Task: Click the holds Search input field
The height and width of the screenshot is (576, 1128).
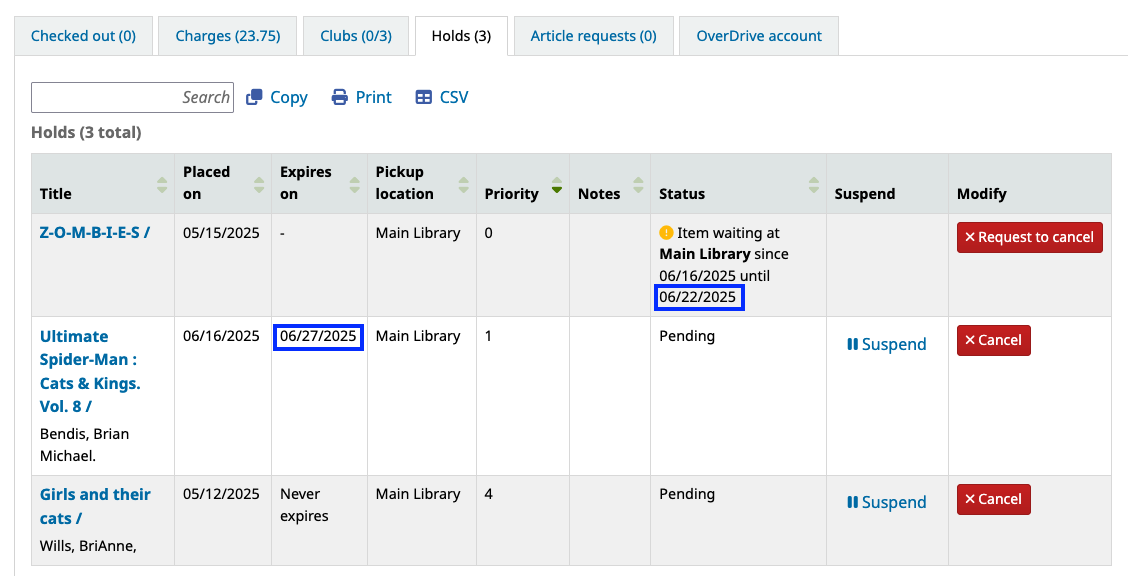Action: (132, 97)
